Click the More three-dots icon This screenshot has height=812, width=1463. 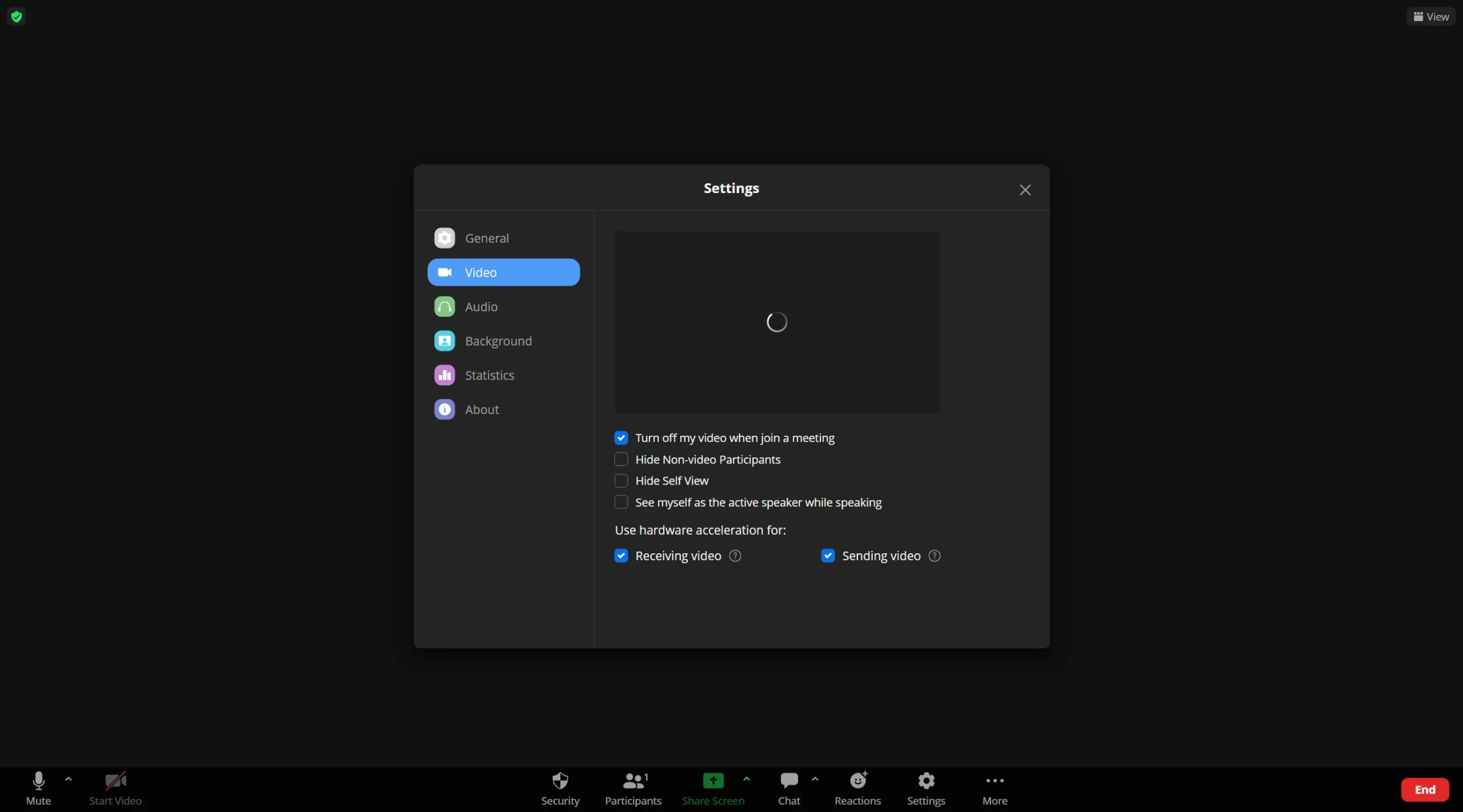pos(994,781)
